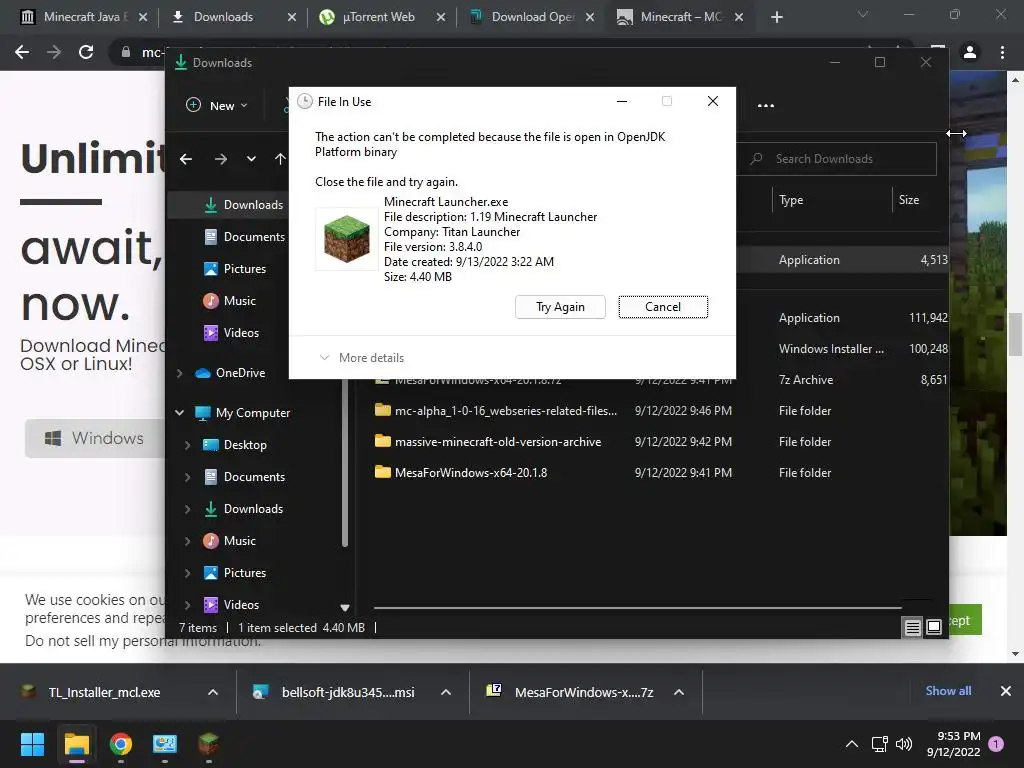
Task: Open the Windows Start menu
Action: pyautogui.click(x=32, y=744)
